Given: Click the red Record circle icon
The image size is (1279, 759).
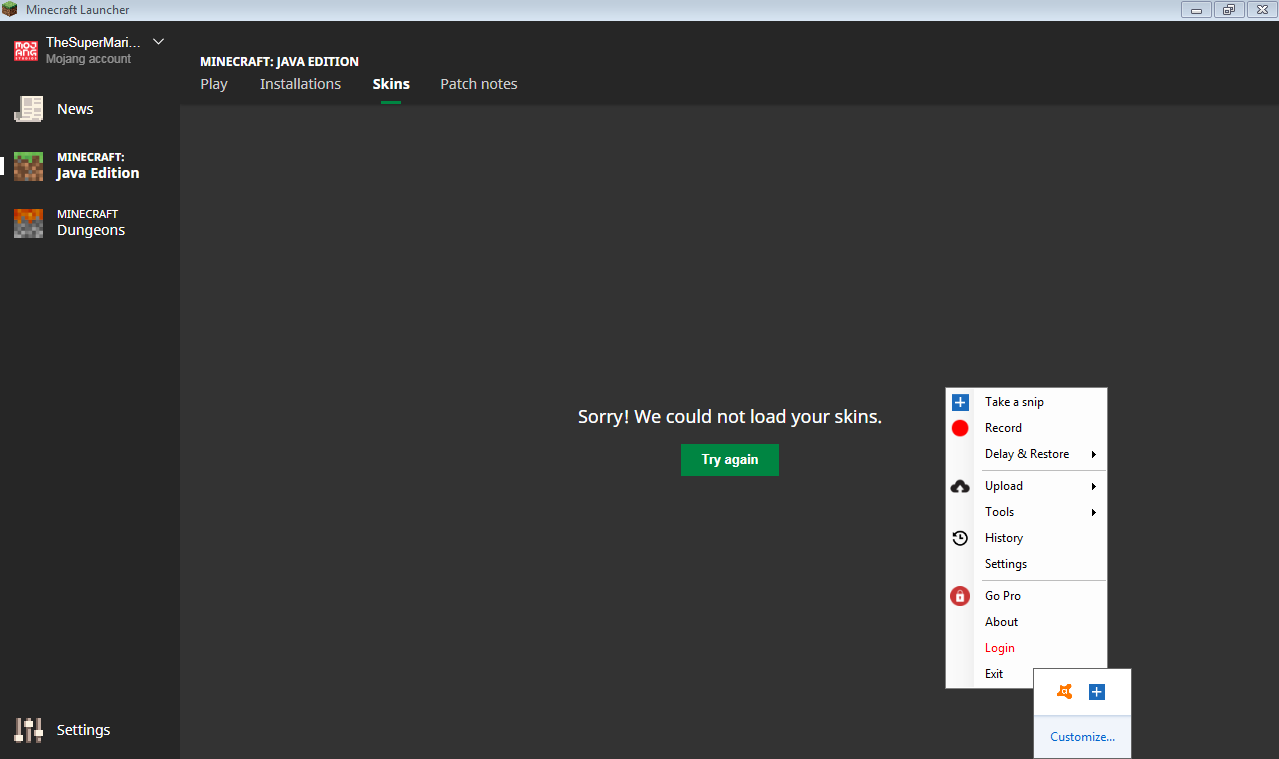Looking at the screenshot, I should [960, 428].
